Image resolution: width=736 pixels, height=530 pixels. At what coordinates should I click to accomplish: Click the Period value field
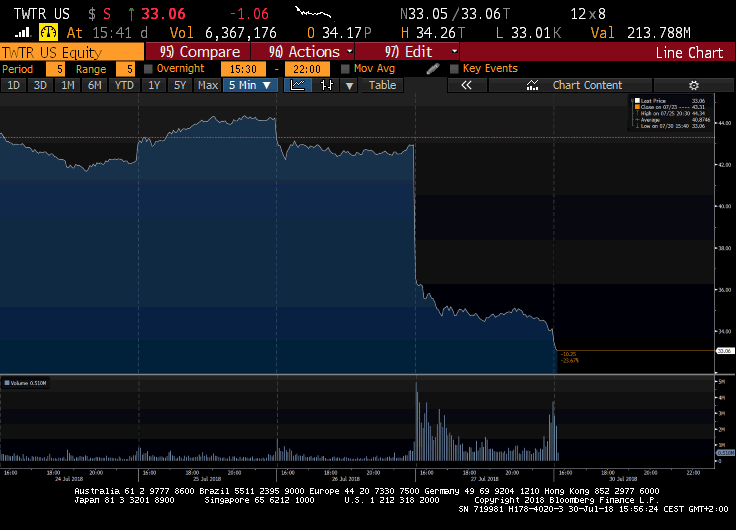[x=56, y=69]
